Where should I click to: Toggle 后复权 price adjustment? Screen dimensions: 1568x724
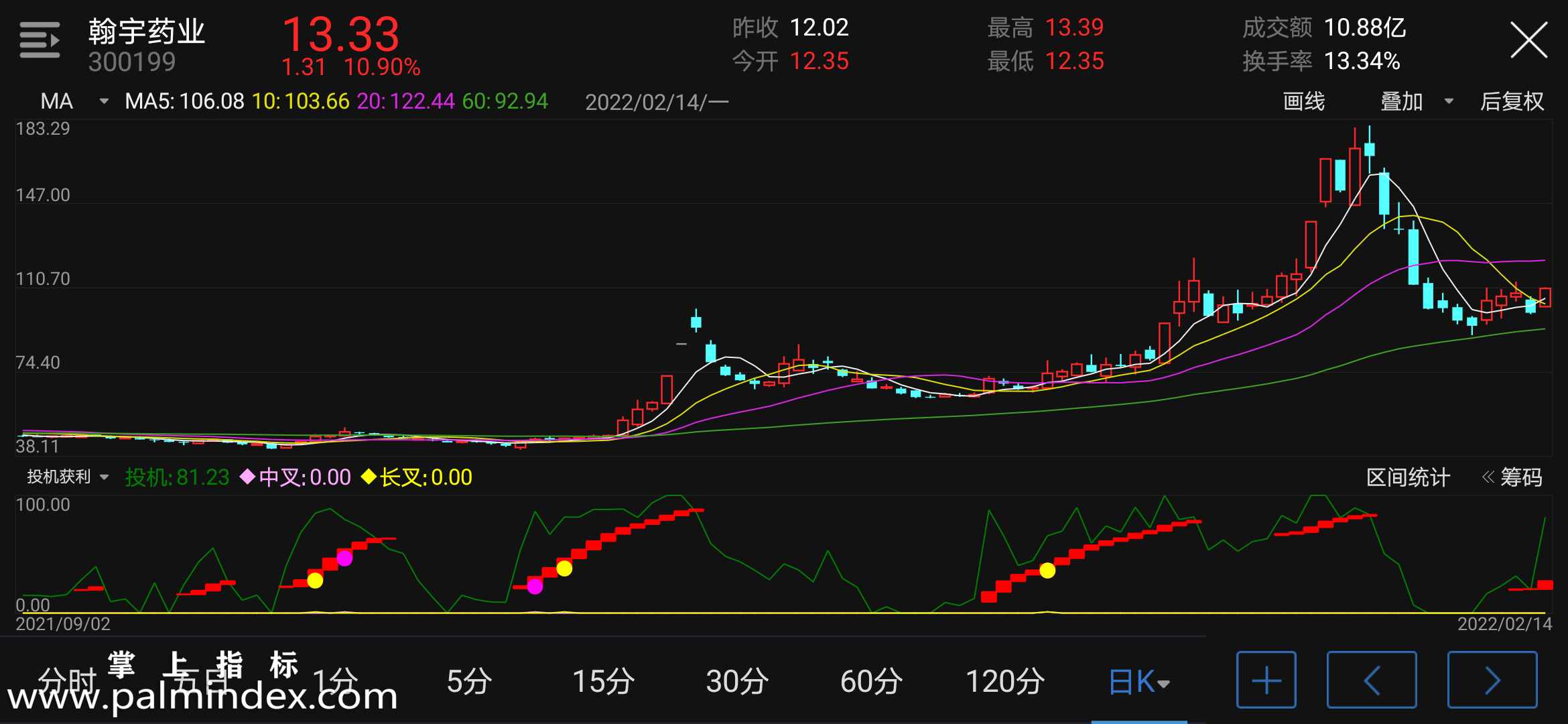[x=1512, y=101]
